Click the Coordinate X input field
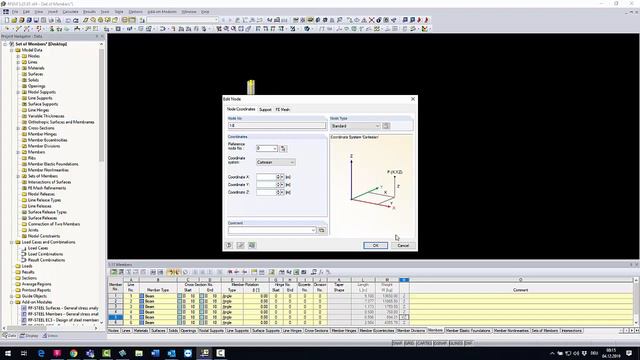The height and width of the screenshot is (360, 640). tap(266, 177)
